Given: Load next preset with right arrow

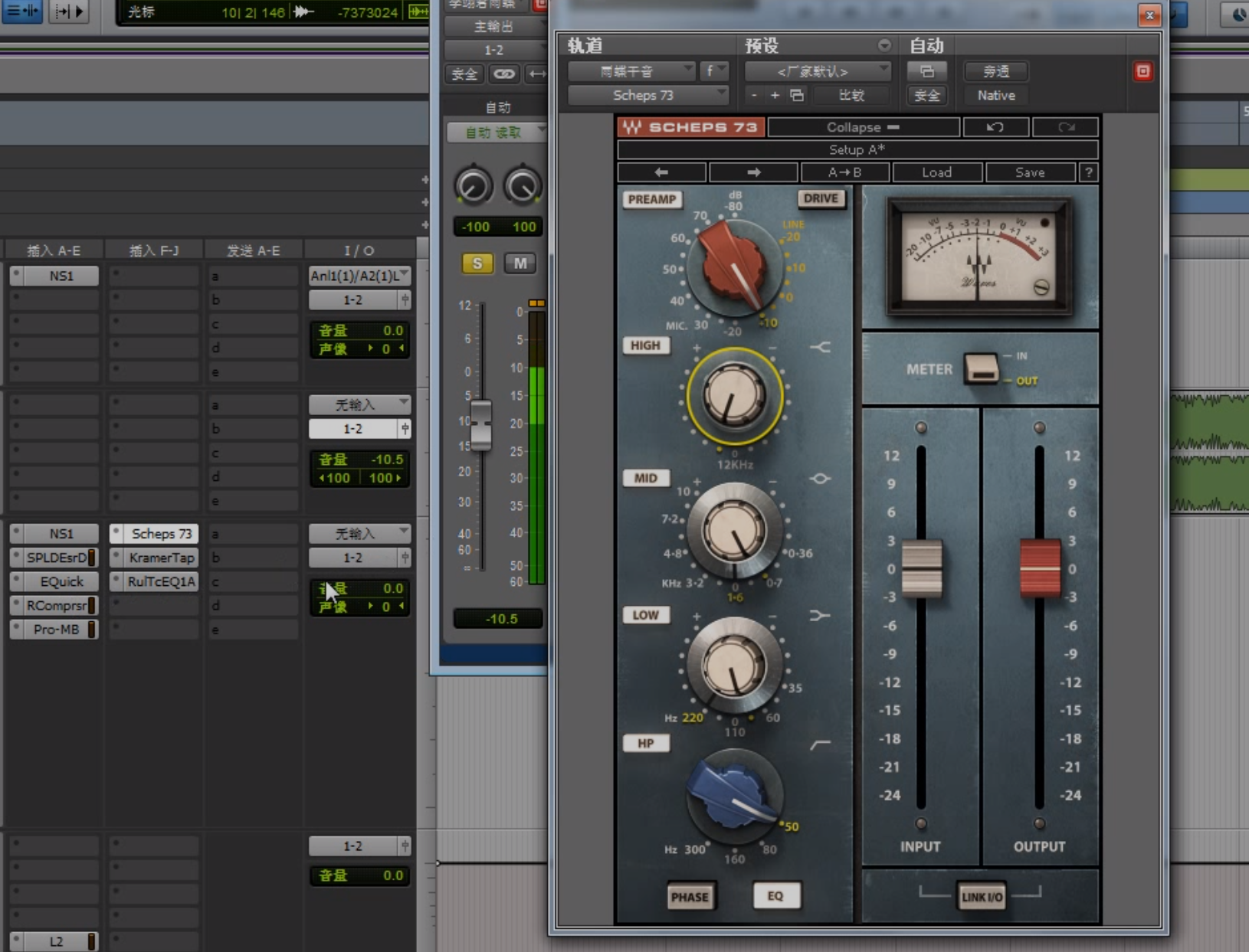Looking at the screenshot, I should (753, 172).
